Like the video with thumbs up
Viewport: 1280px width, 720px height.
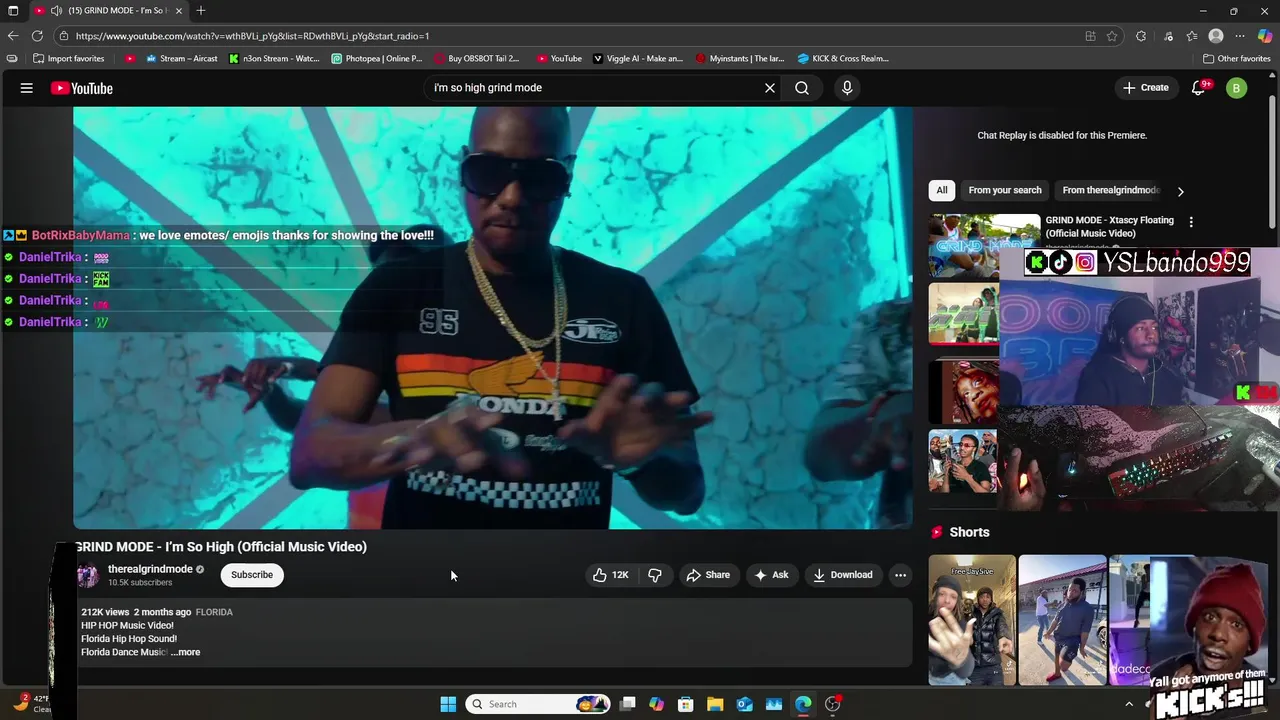pyautogui.click(x=610, y=575)
